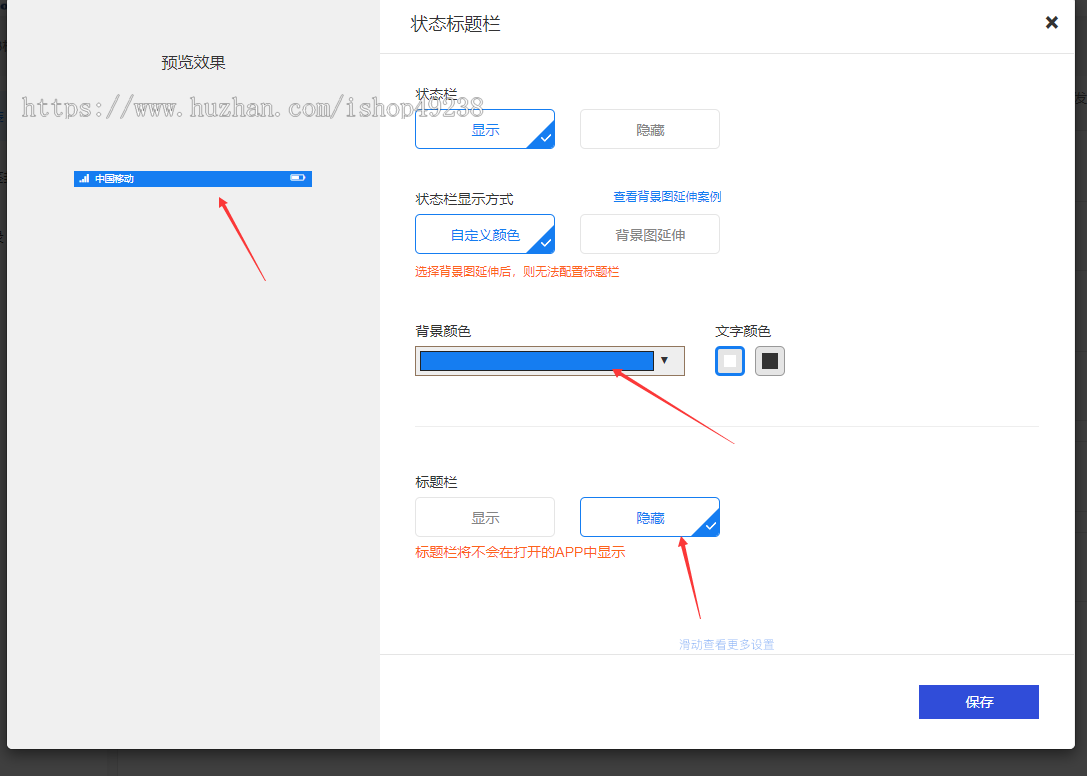
Task: Pick black text color swatch
Action: 769,361
